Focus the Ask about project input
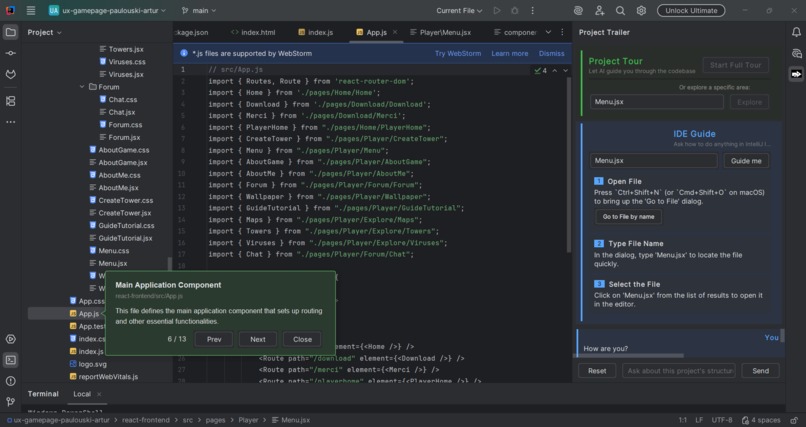This screenshot has width=806, height=427. (679, 371)
